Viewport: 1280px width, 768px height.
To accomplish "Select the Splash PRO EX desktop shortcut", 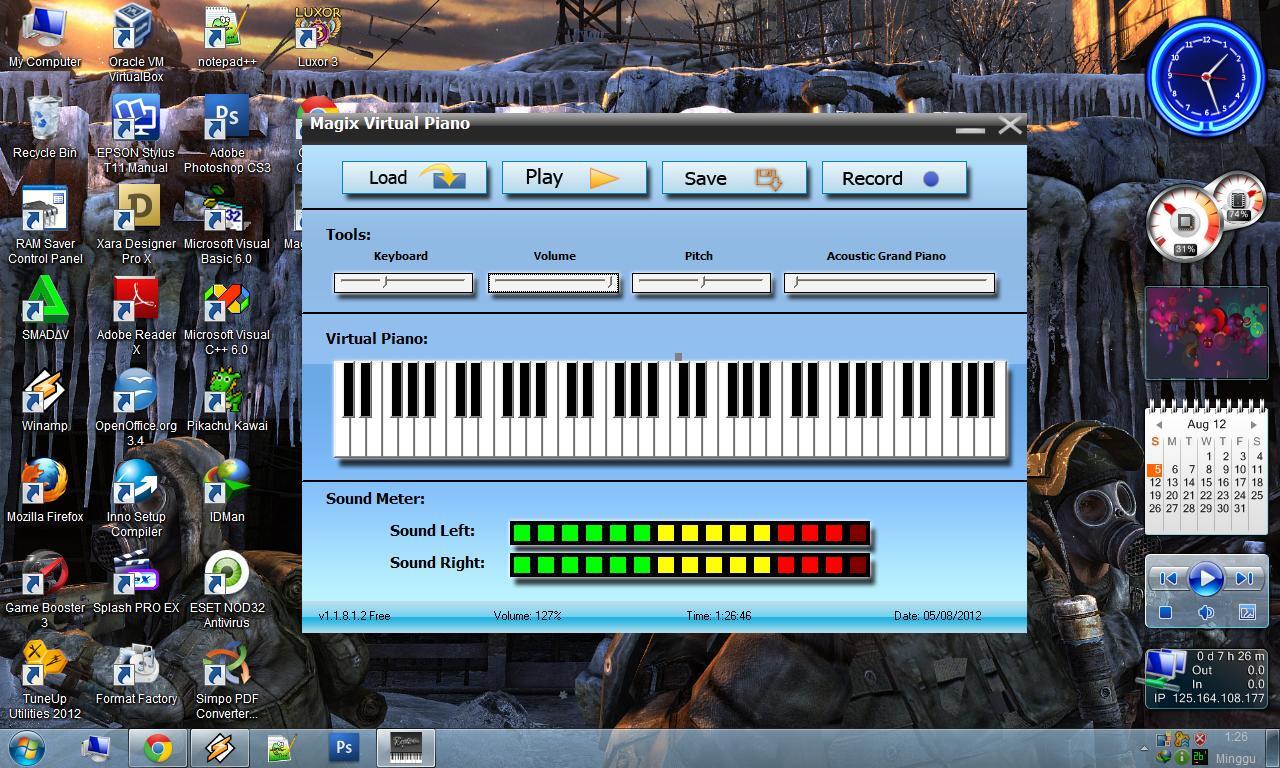I will pyautogui.click(x=136, y=582).
